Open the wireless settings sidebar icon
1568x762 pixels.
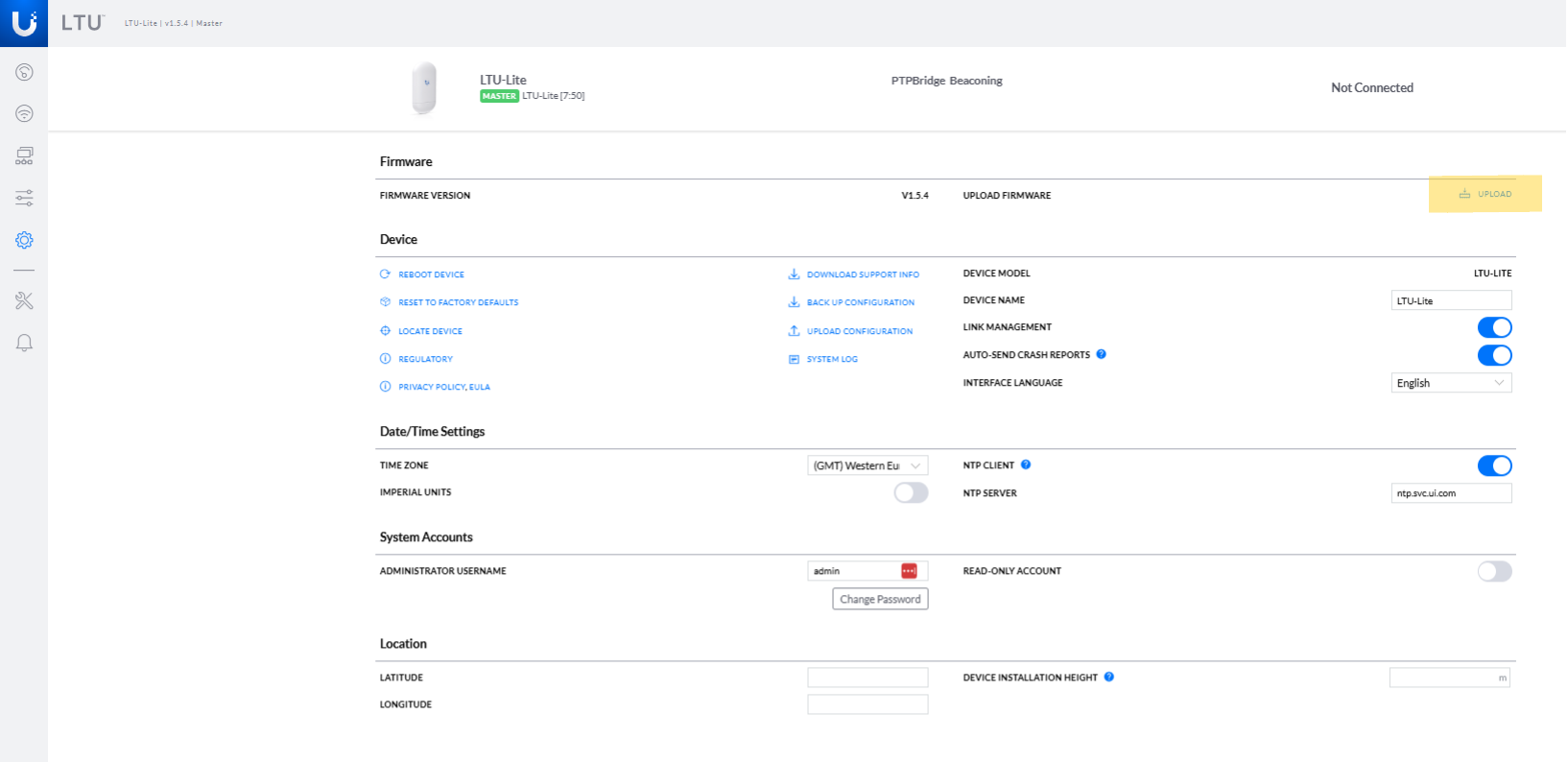(x=24, y=113)
